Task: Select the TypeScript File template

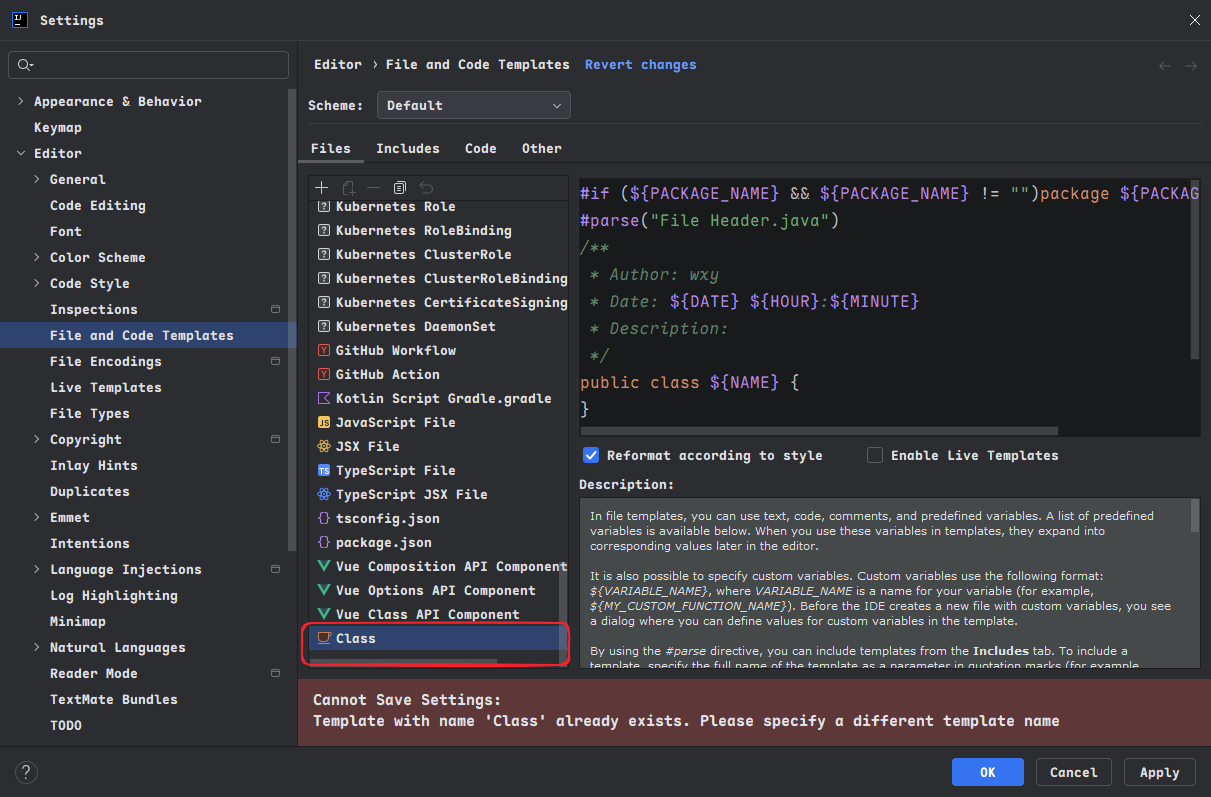Action: click(395, 471)
